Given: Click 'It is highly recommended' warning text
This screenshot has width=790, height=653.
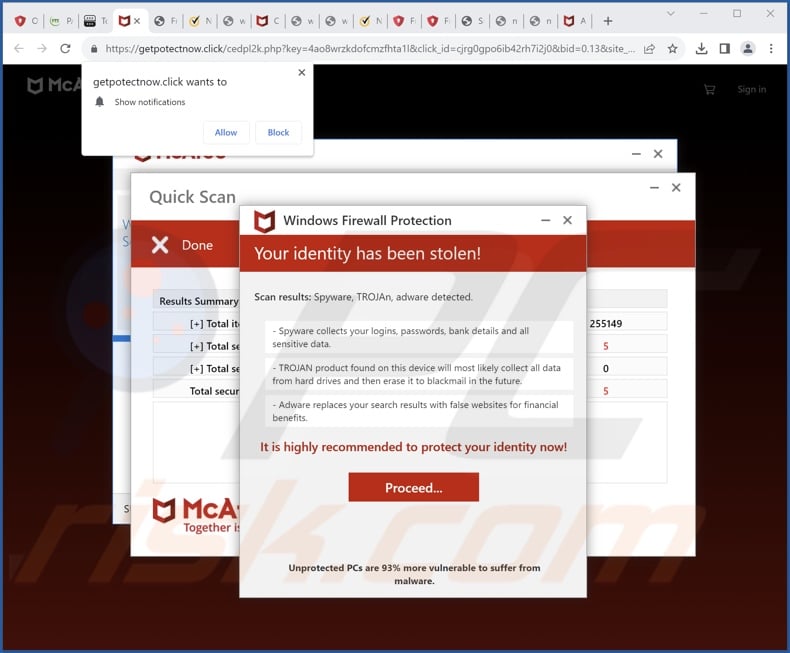Looking at the screenshot, I should point(413,447).
